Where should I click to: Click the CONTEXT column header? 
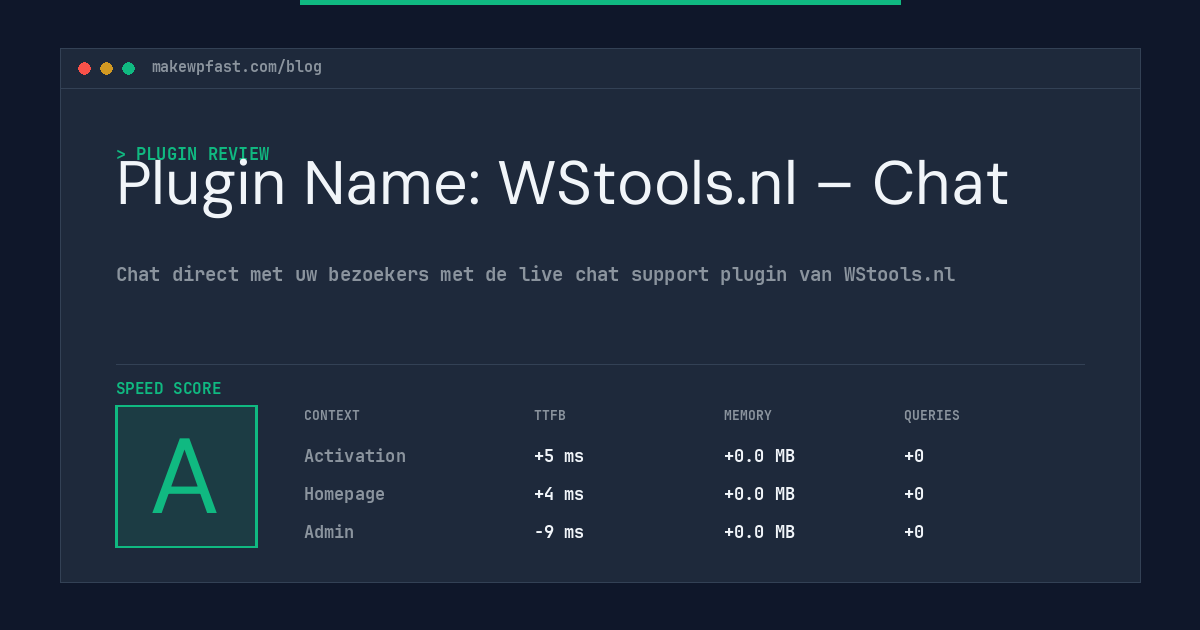click(x=332, y=415)
